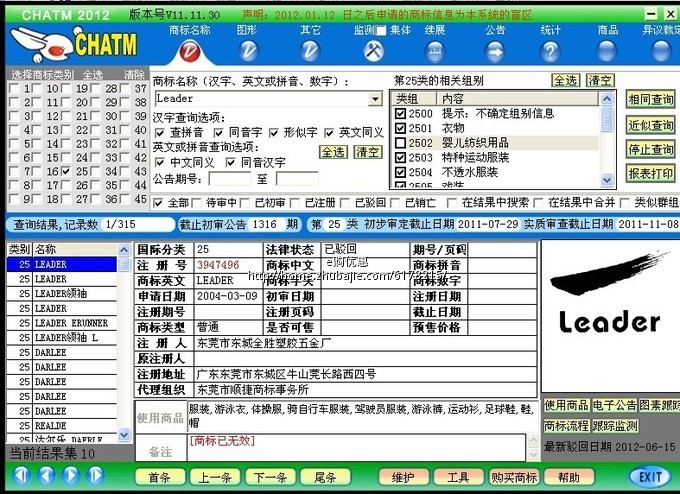
Task: Toggle 形似字 checkbox
Action: click(x=273, y=132)
